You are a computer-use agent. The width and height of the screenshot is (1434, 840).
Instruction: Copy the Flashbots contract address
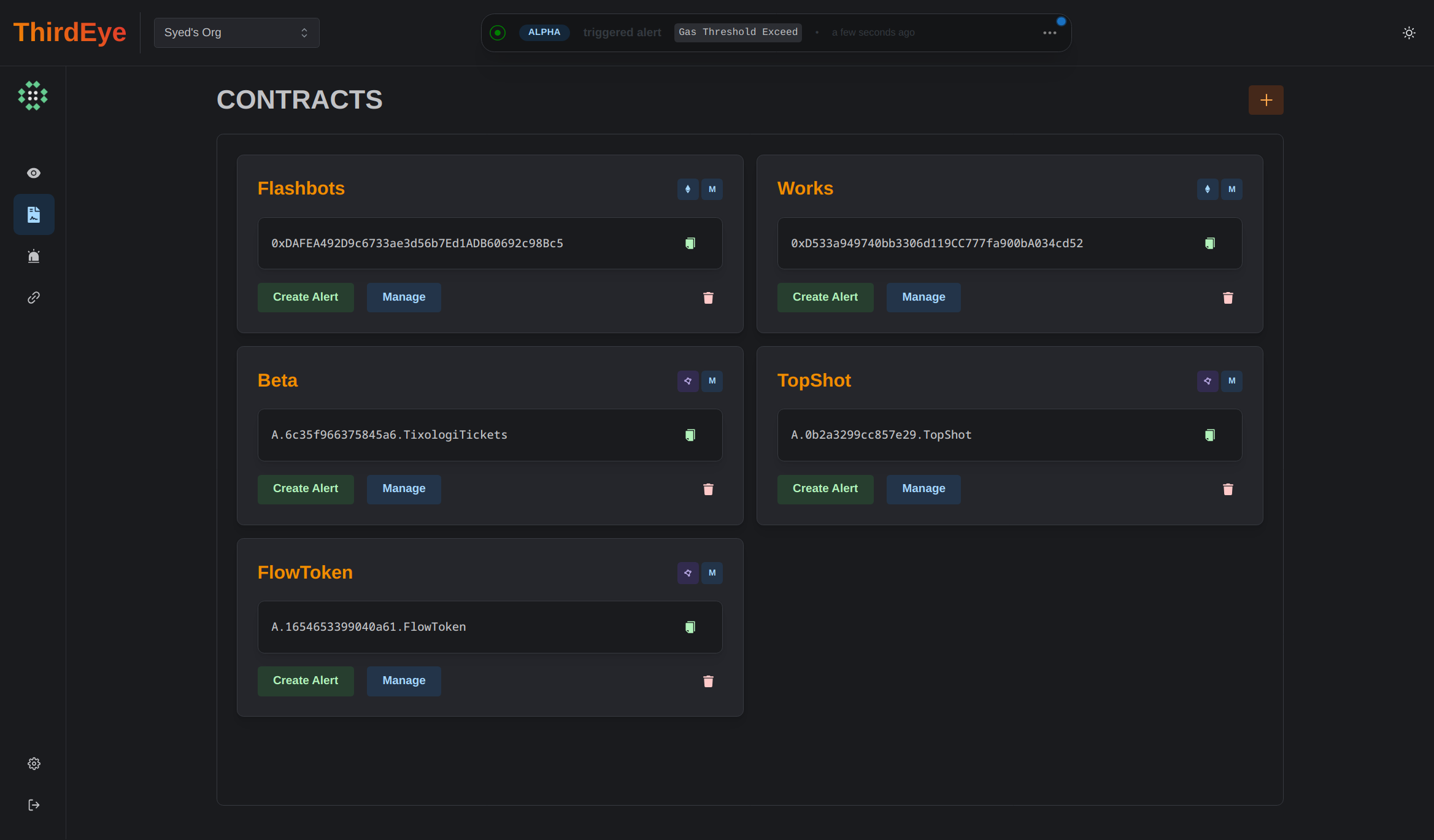click(690, 244)
